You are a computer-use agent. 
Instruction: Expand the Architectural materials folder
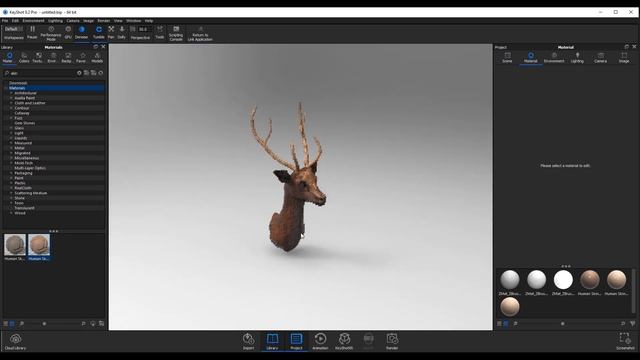11,93
